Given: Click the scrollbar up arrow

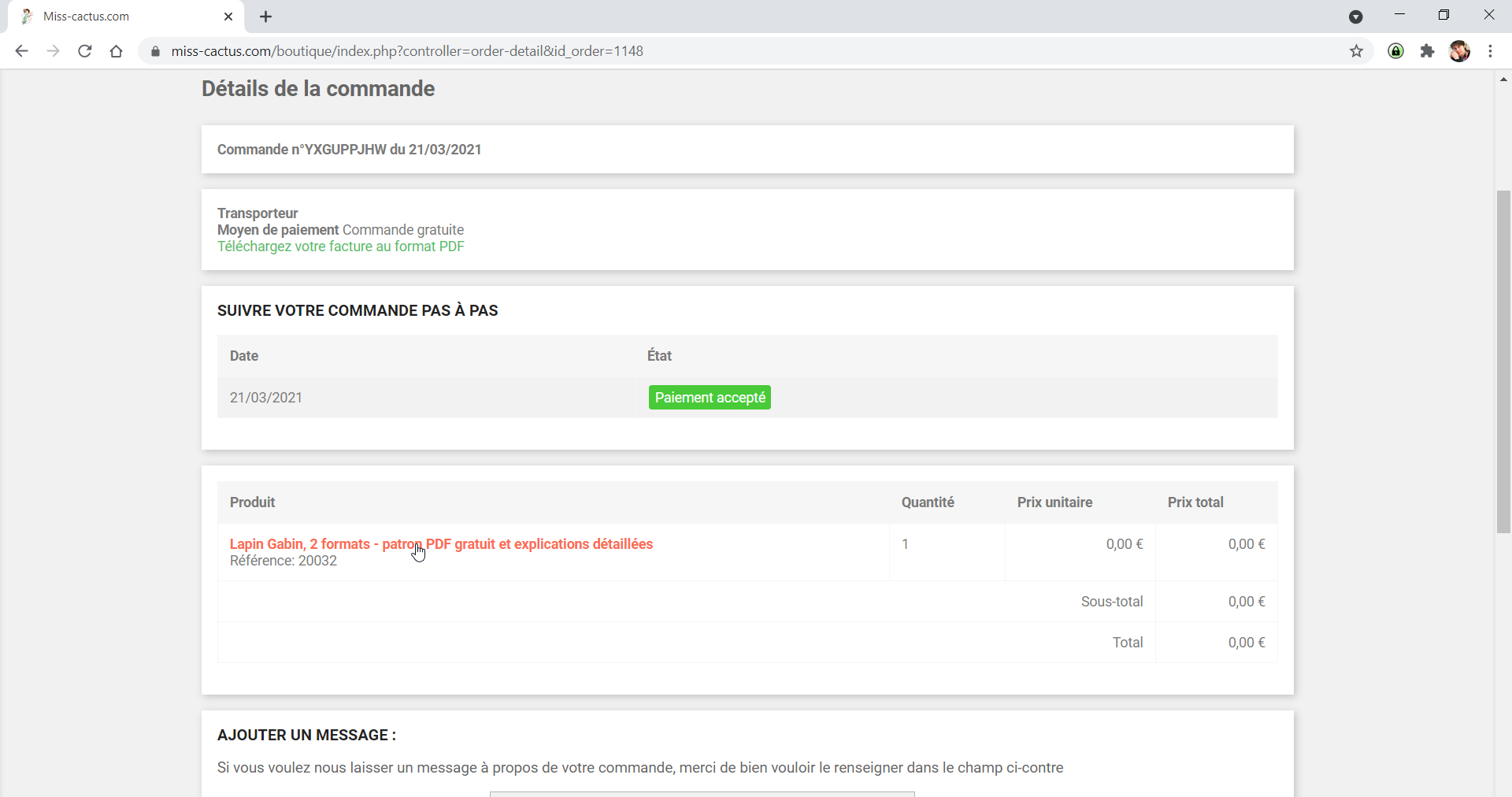Looking at the screenshot, I should (1503, 80).
